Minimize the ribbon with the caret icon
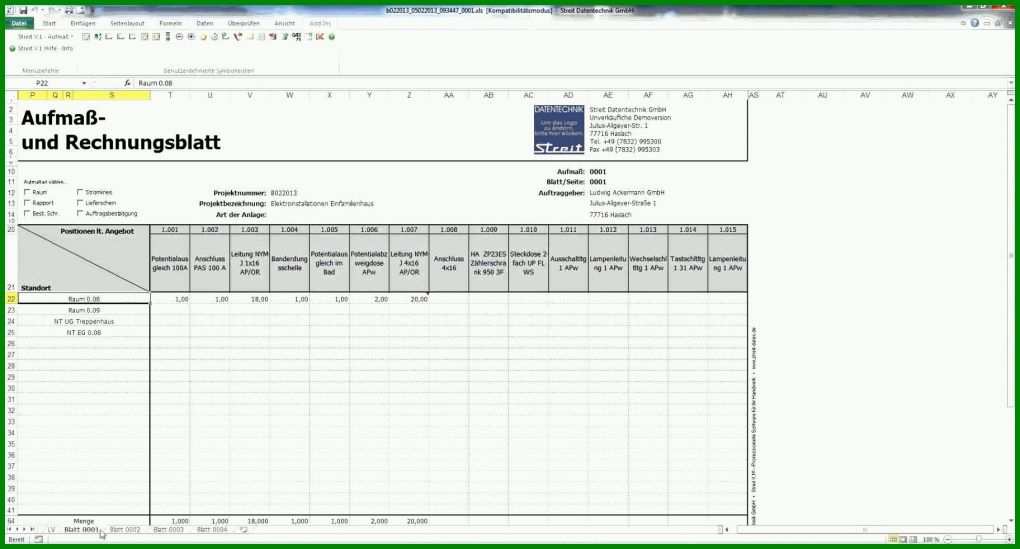This screenshot has width=1020, height=549. click(x=963, y=23)
